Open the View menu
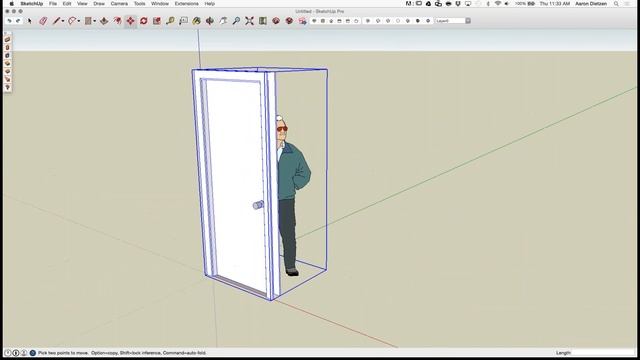This screenshot has height=360, width=640. point(82,4)
